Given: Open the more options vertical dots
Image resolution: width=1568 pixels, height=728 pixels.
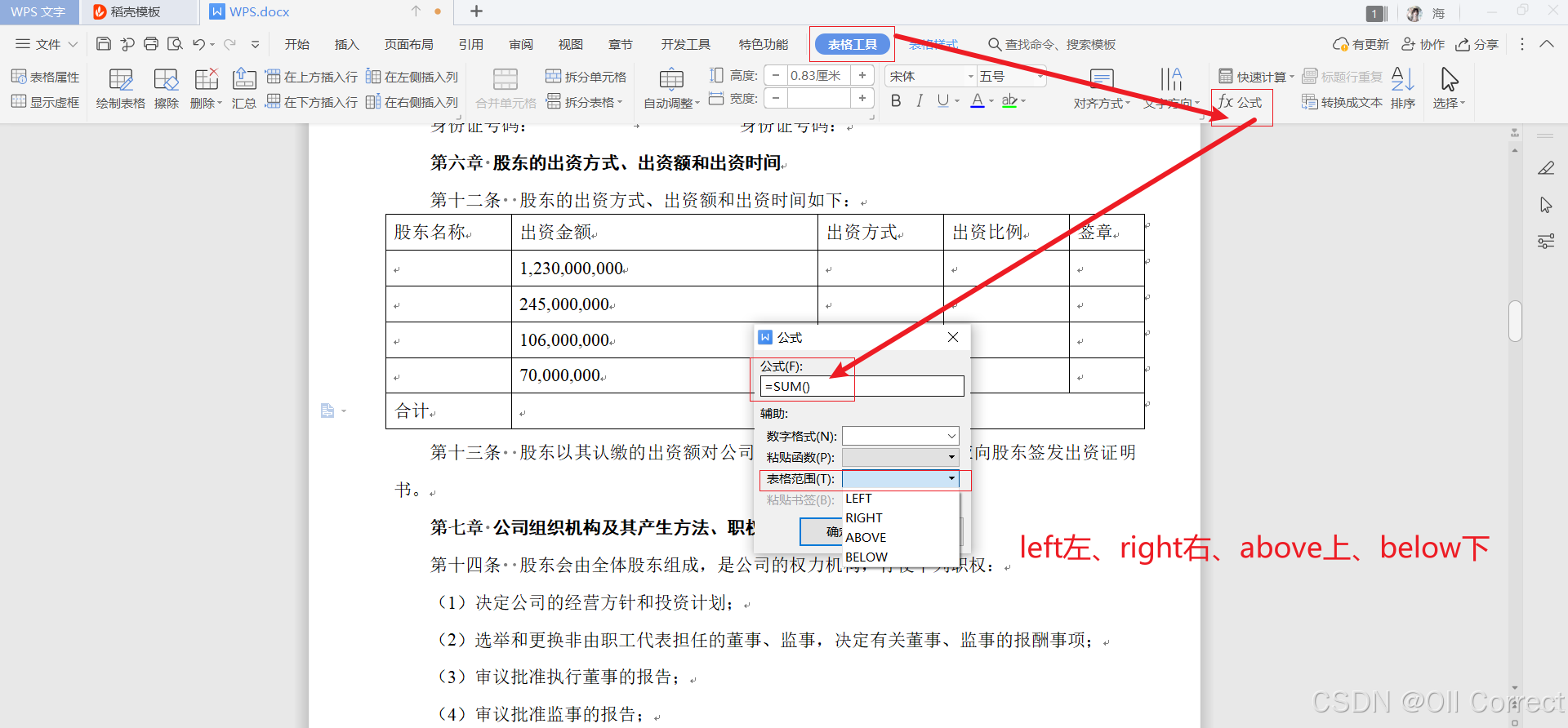Looking at the screenshot, I should click(1521, 44).
